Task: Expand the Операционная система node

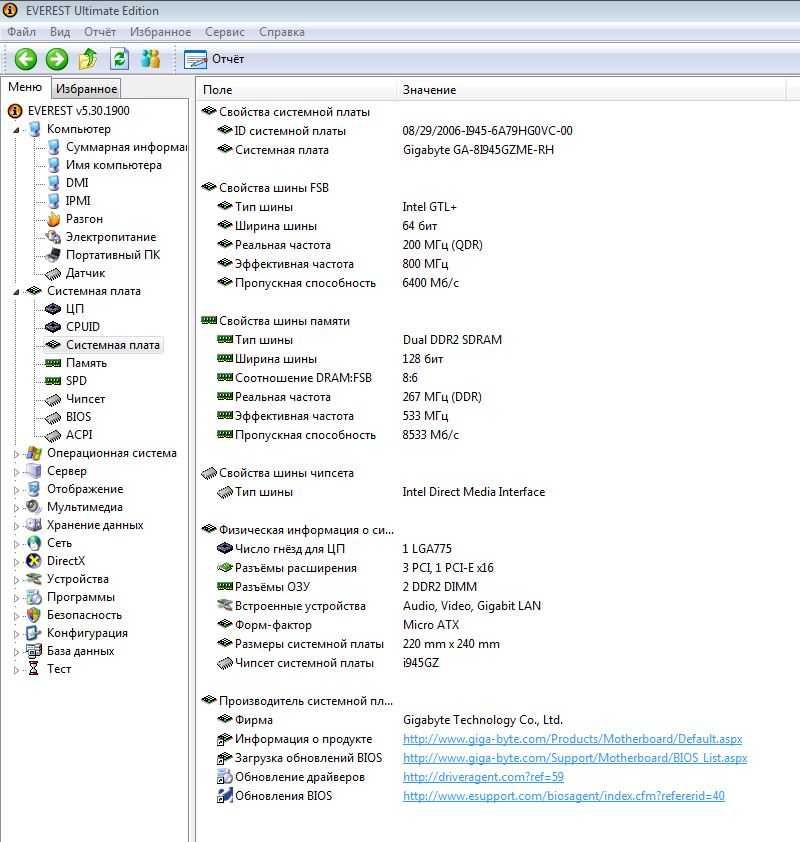Action: pos(16,454)
